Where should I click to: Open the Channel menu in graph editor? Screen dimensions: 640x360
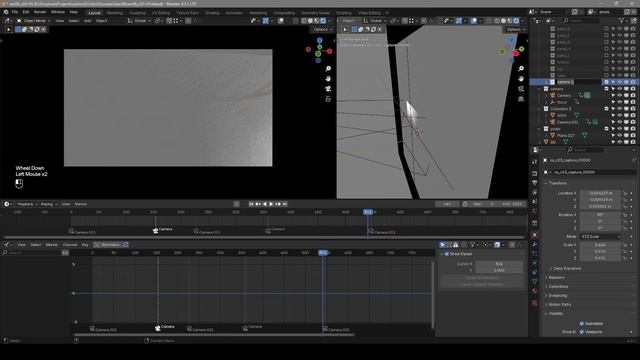[x=70, y=244]
